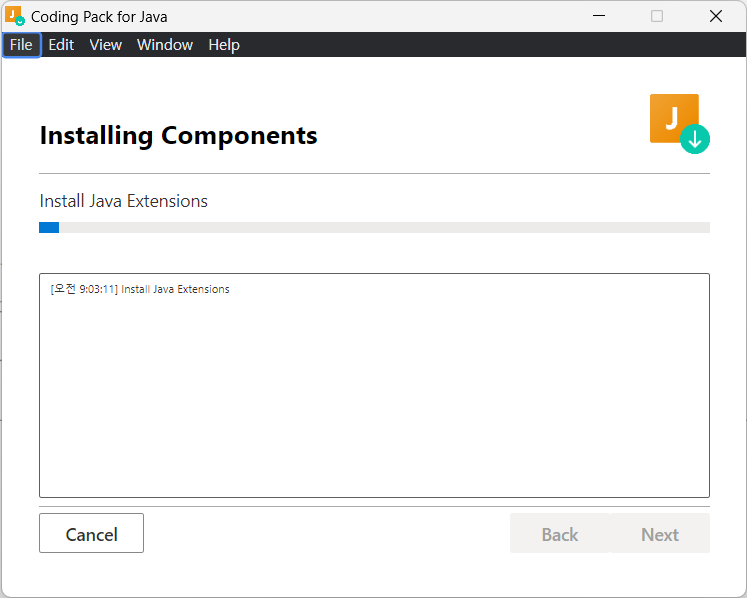Open the Edit menu
747x598 pixels.
(x=61, y=45)
